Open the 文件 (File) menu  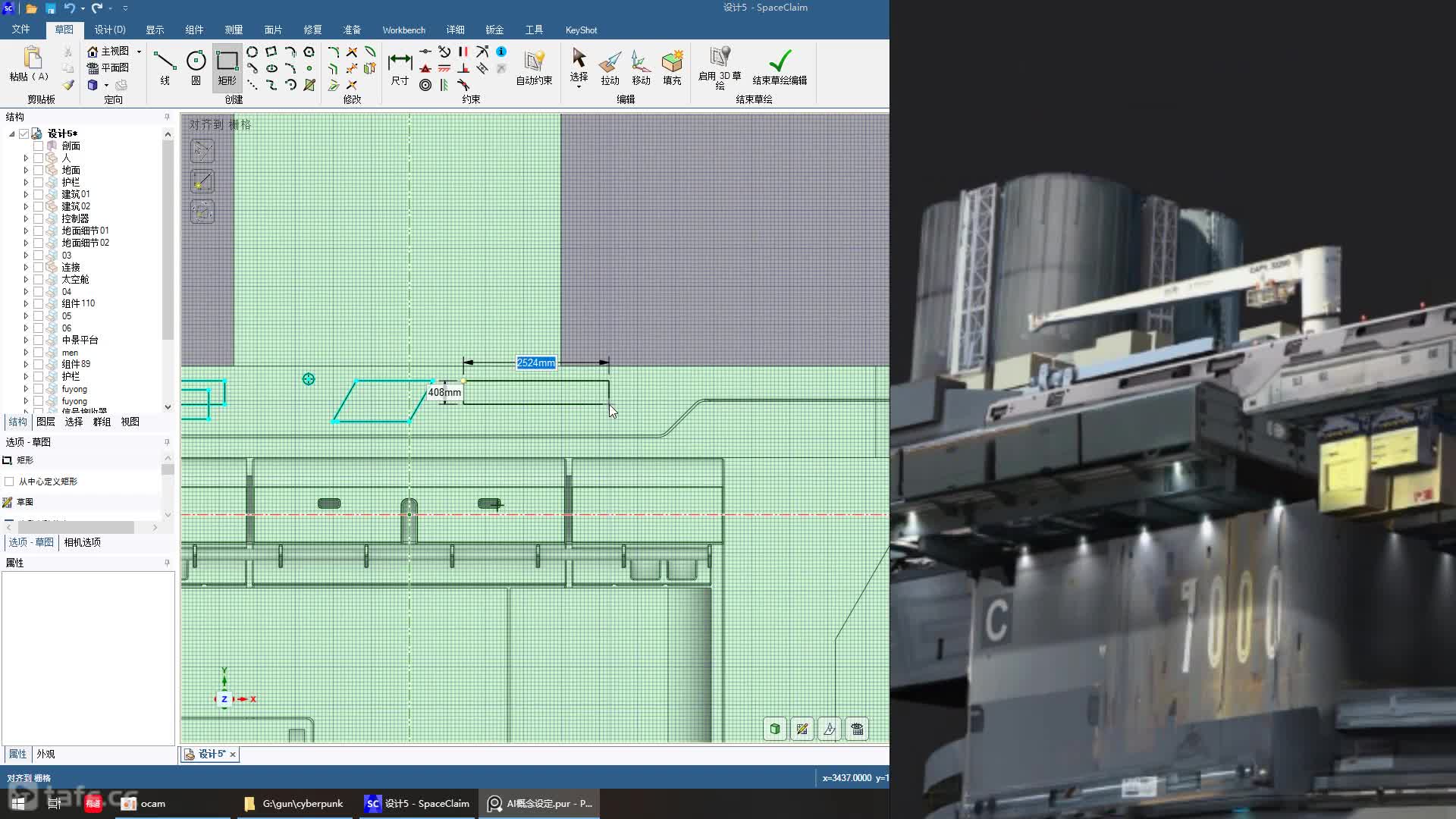(20, 30)
